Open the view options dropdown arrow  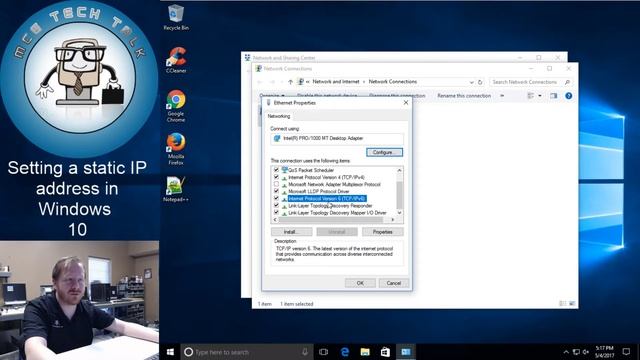540,96
